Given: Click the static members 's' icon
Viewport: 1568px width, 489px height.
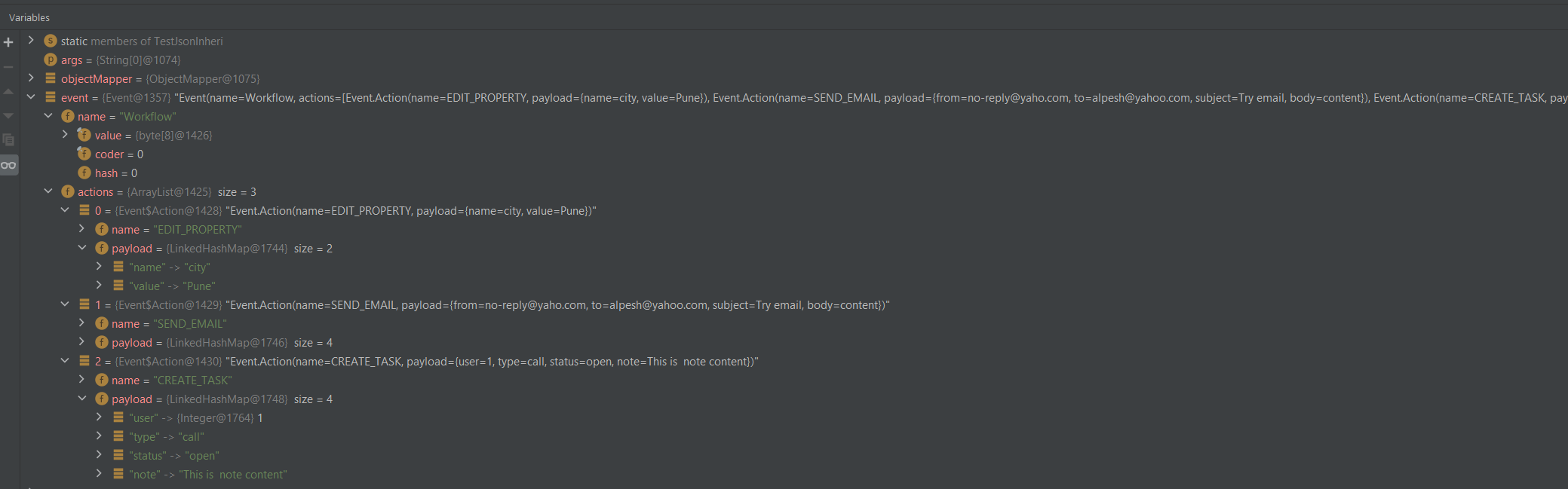Looking at the screenshot, I should pyautogui.click(x=51, y=41).
